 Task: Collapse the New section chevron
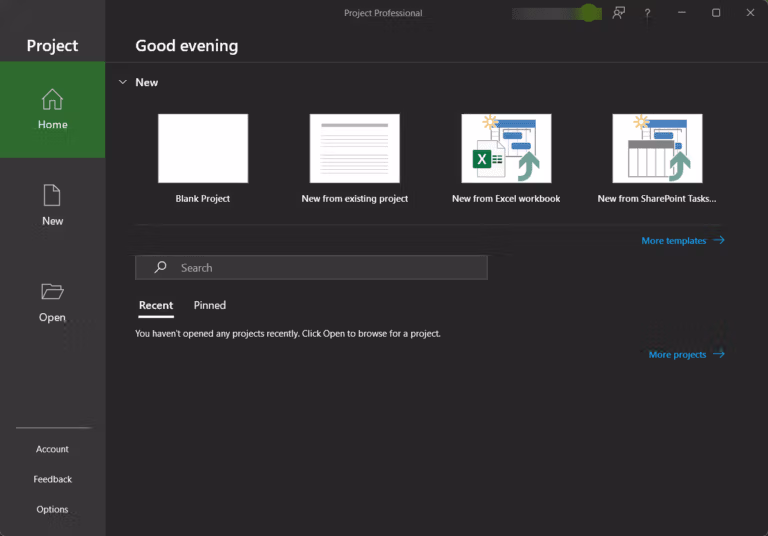[x=123, y=82]
